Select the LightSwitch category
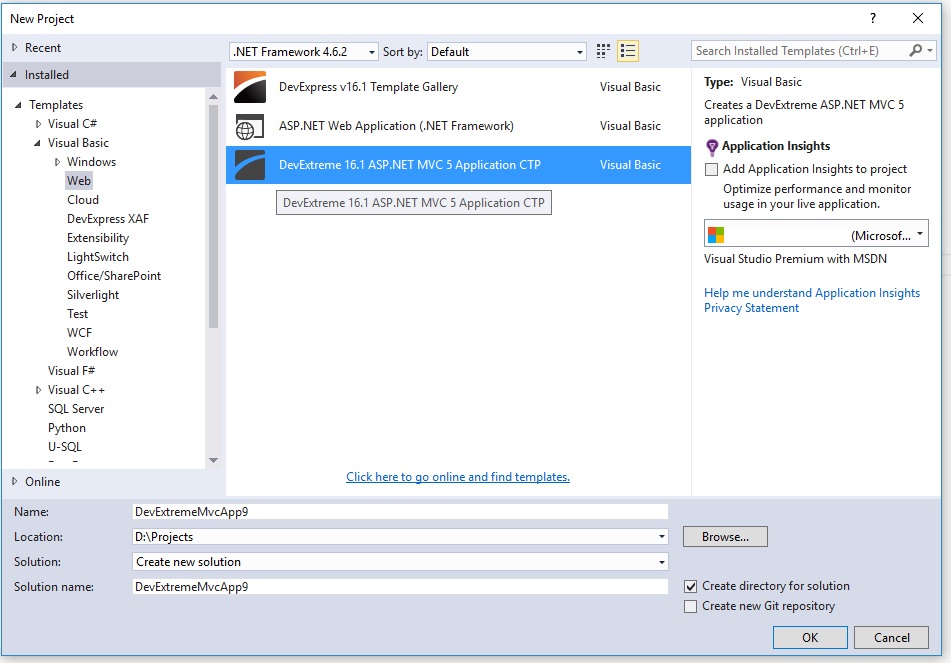Image resolution: width=951 pixels, height=663 pixels. (98, 257)
